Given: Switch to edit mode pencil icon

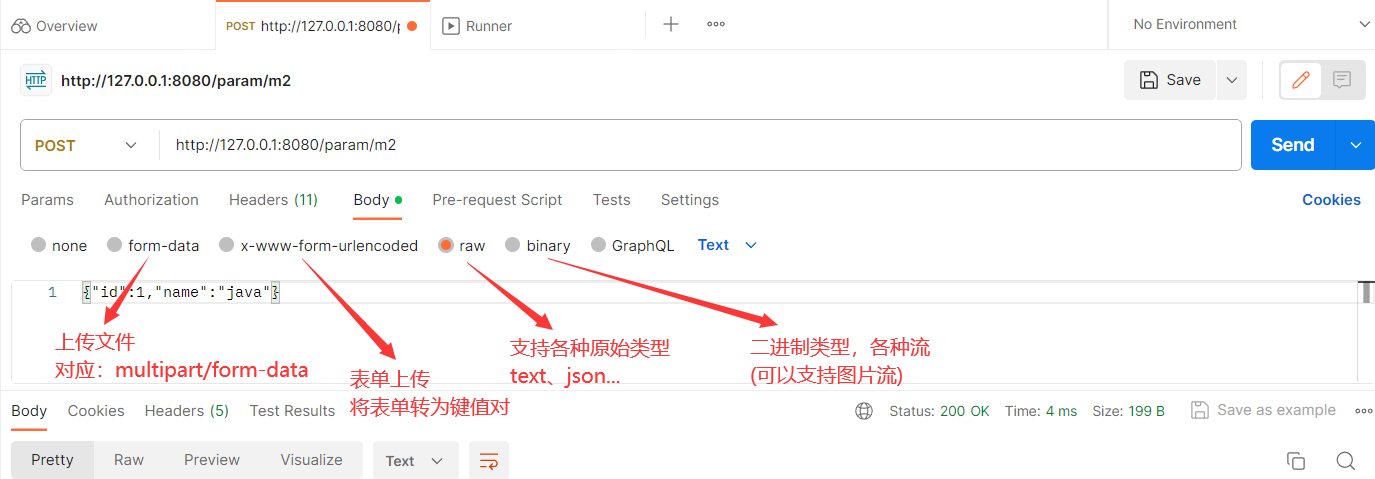Looking at the screenshot, I should (x=1301, y=80).
